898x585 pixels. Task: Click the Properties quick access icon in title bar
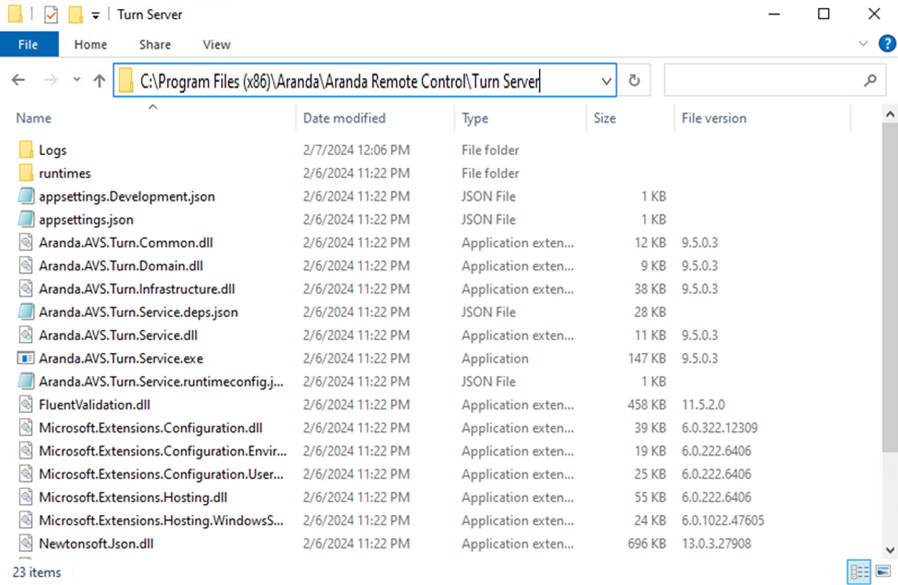pos(51,14)
